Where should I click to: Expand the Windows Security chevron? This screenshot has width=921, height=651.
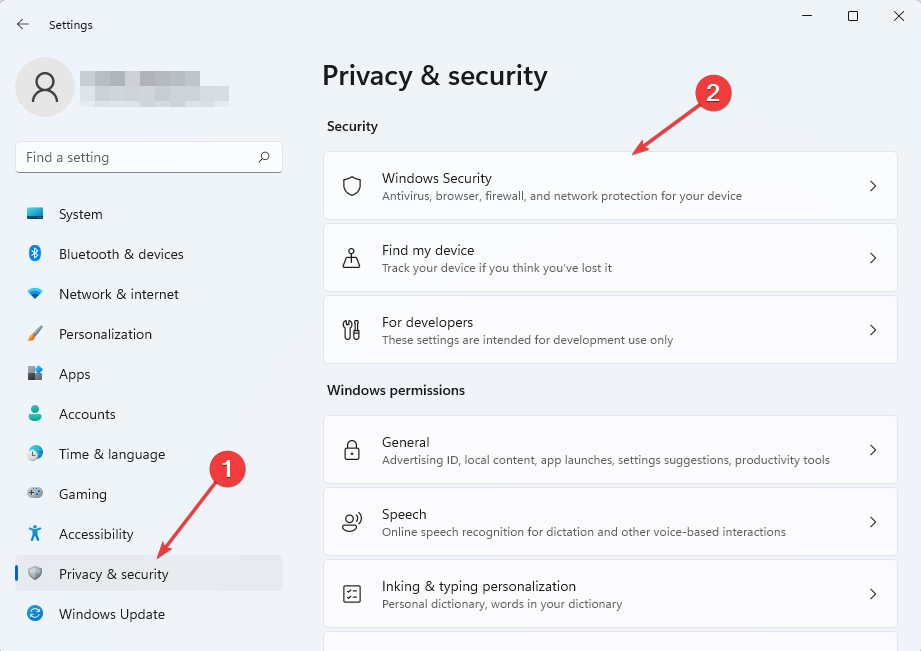pyautogui.click(x=872, y=186)
